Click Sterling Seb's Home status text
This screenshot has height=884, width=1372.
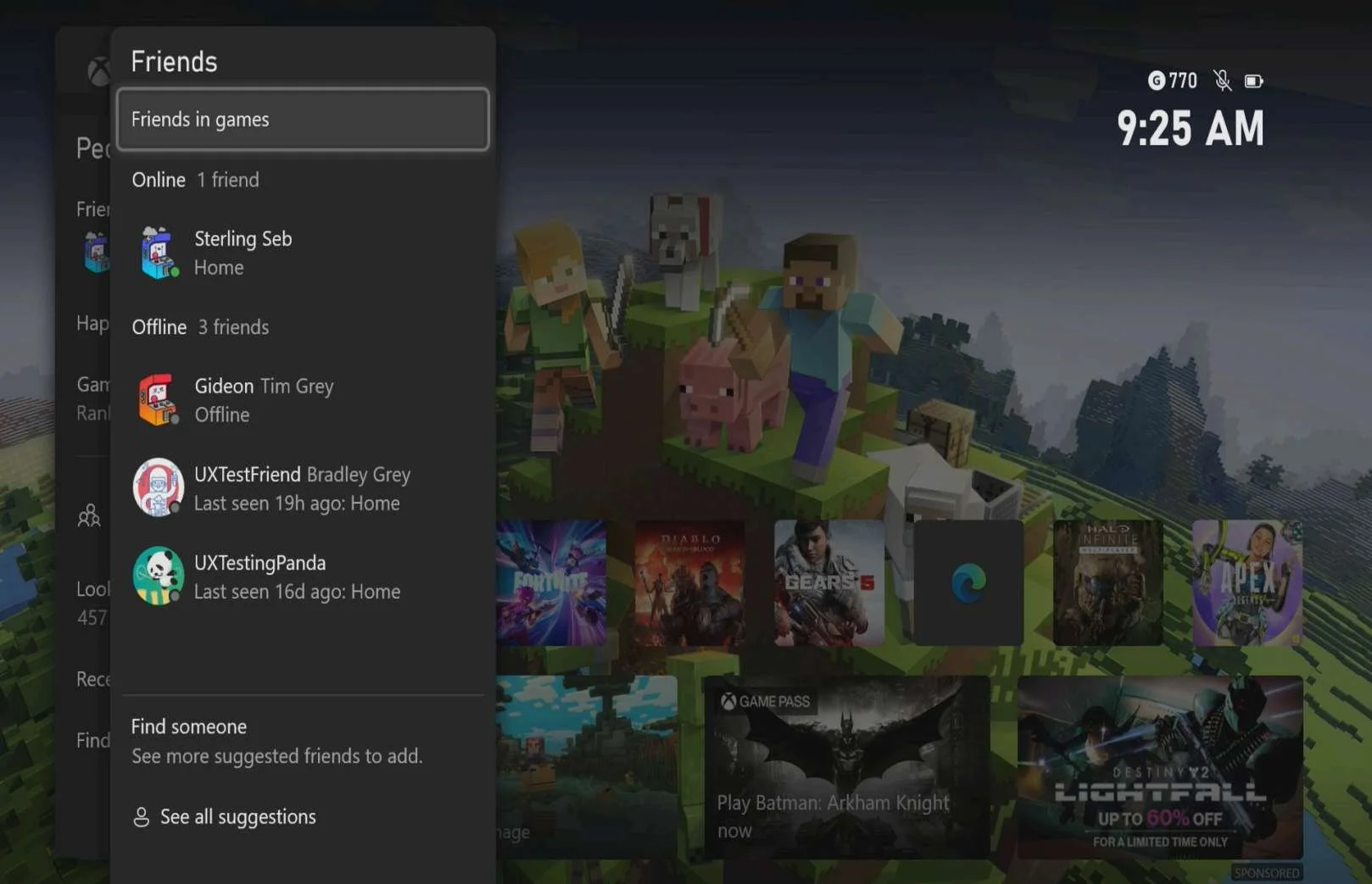pos(219,268)
